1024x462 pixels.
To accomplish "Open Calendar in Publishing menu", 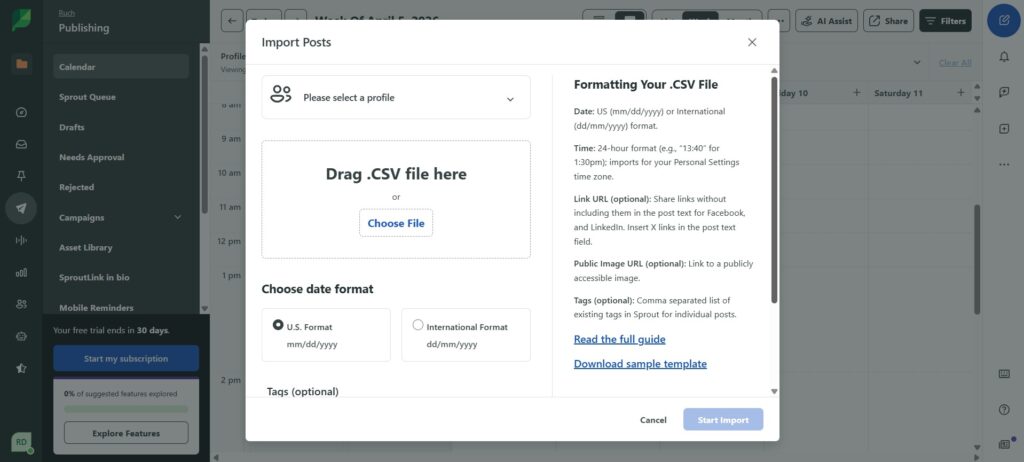I will pyautogui.click(x=121, y=67).
